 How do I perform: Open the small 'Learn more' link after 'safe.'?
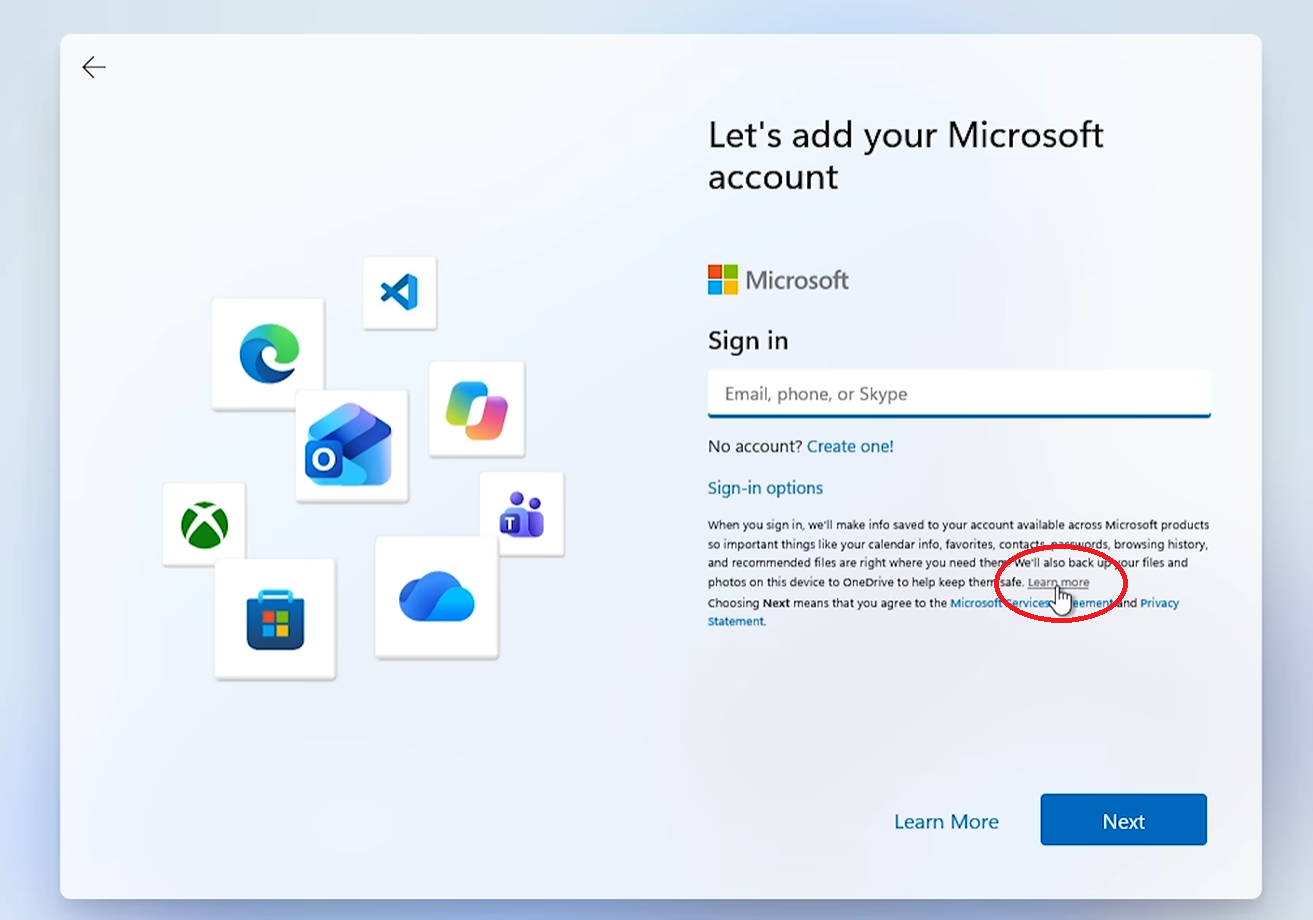click(x=1058, y=582)
